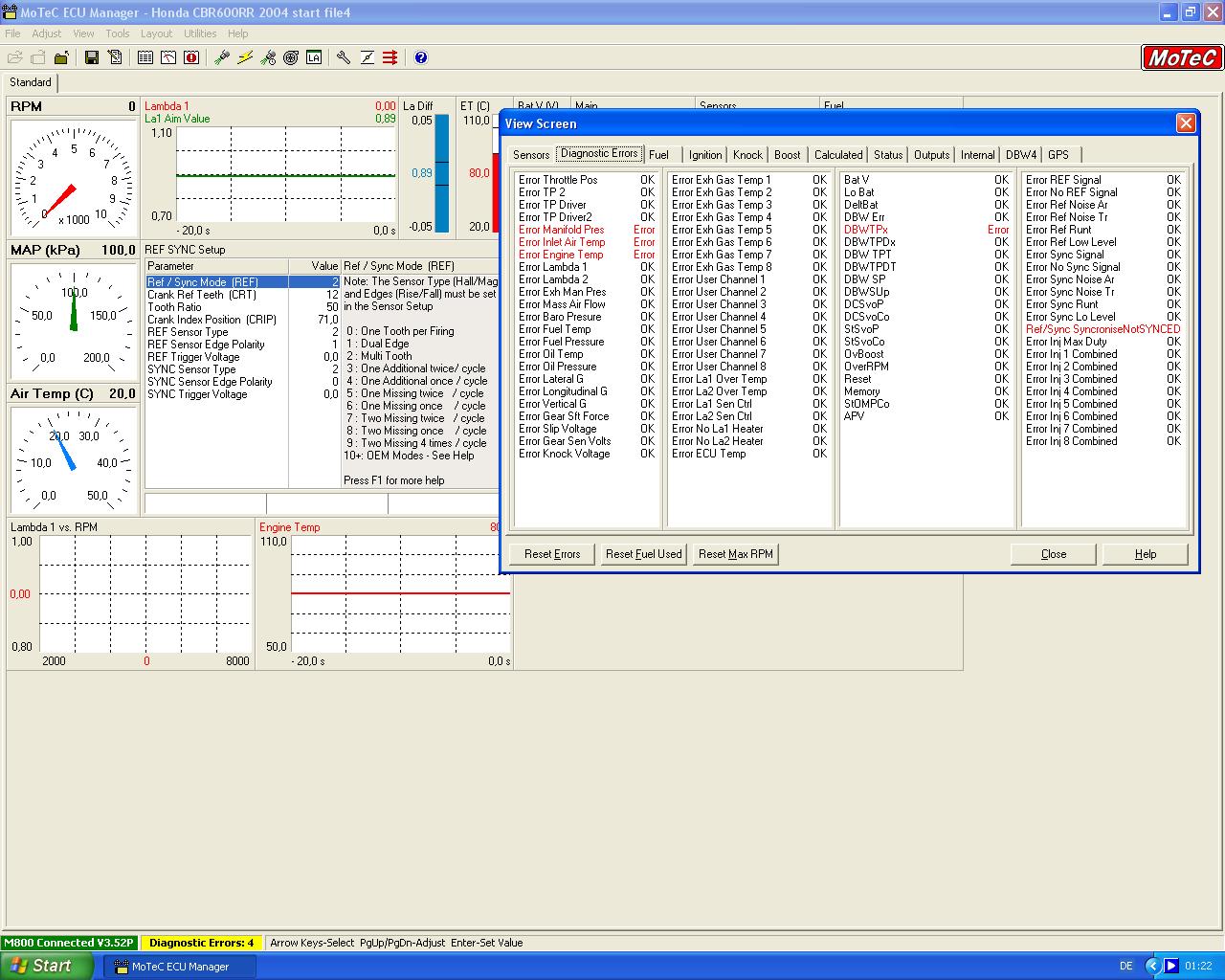
Task: Close the View Screen dialog with X
Action: (1186, 122)
